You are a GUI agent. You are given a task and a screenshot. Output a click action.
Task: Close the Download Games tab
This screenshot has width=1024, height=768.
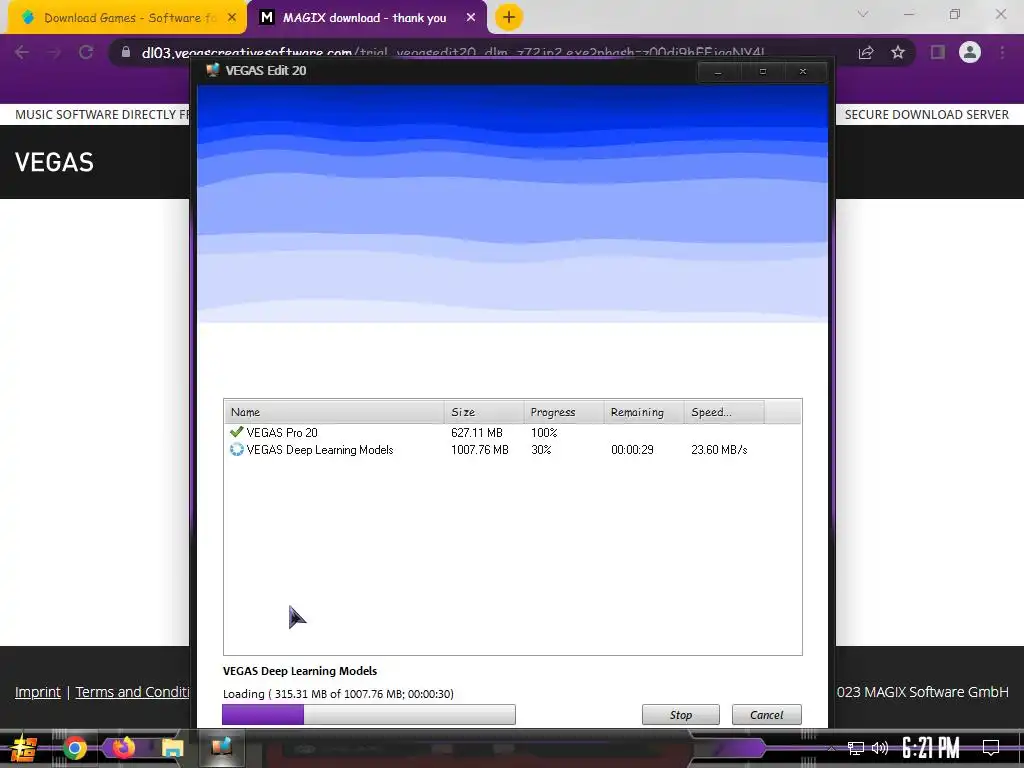[x=232, y=18]
